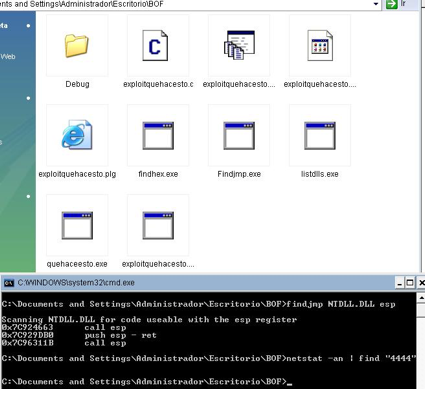The image size is (425, 401).
Task: Click the cmd.exe window title bar text
Action: click(x=76, y=283)
